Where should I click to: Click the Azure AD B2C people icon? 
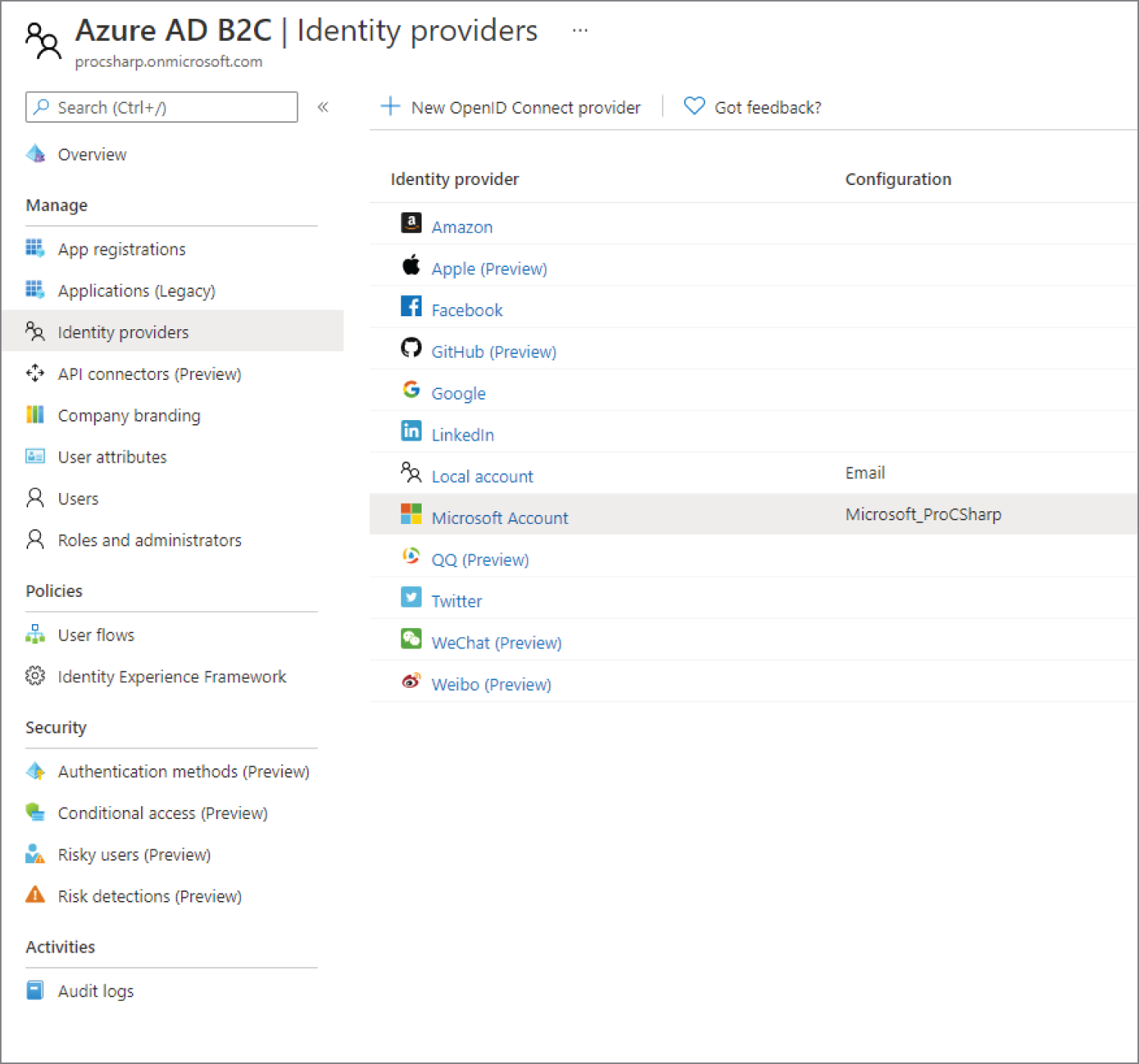[x=42, y=39]
